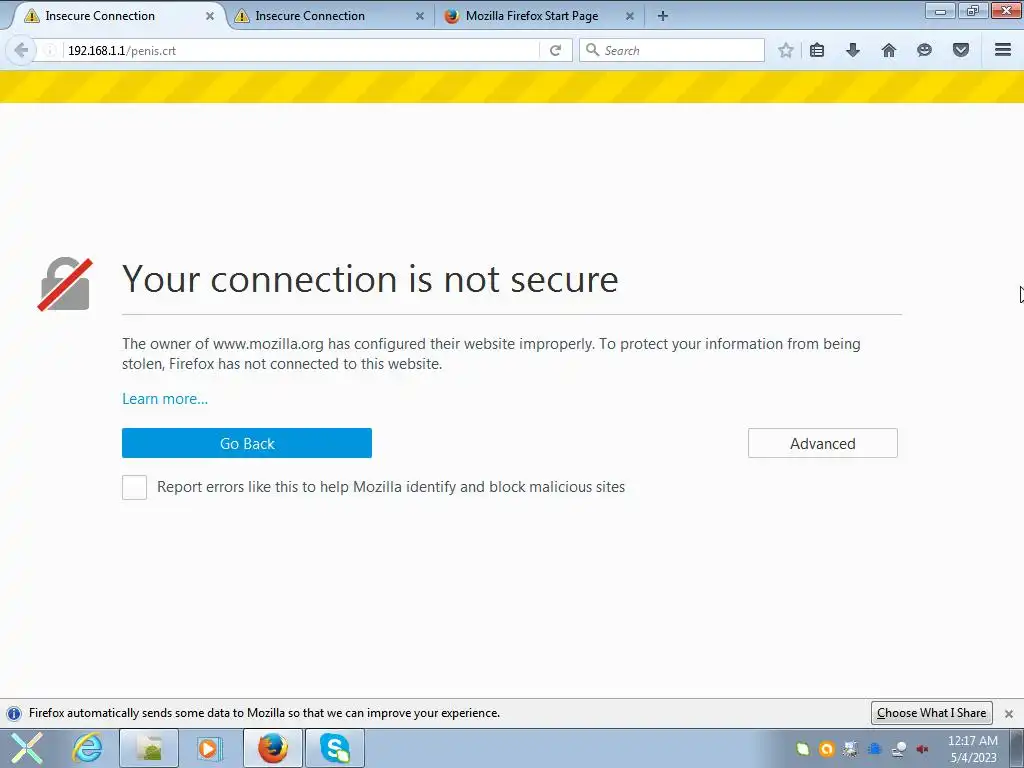
Task: Click the address bar showing 192.168.1.1
Action: tap(300, 50)
